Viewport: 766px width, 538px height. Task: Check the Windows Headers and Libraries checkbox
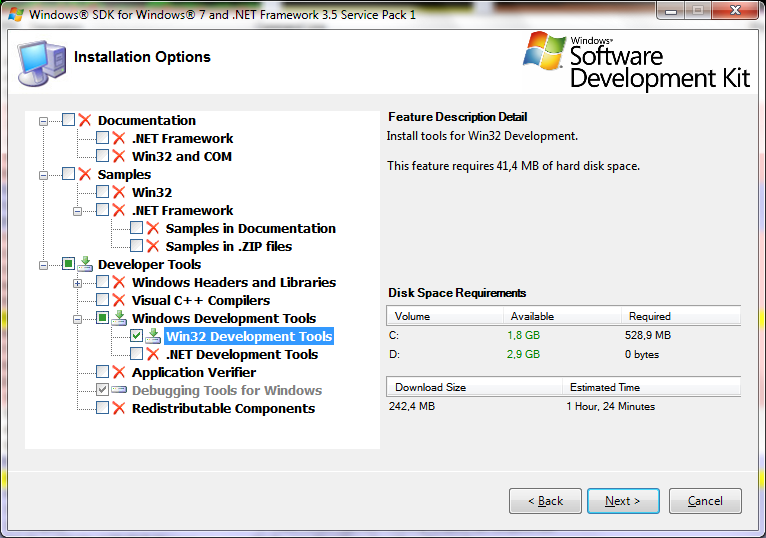(102, 282)
